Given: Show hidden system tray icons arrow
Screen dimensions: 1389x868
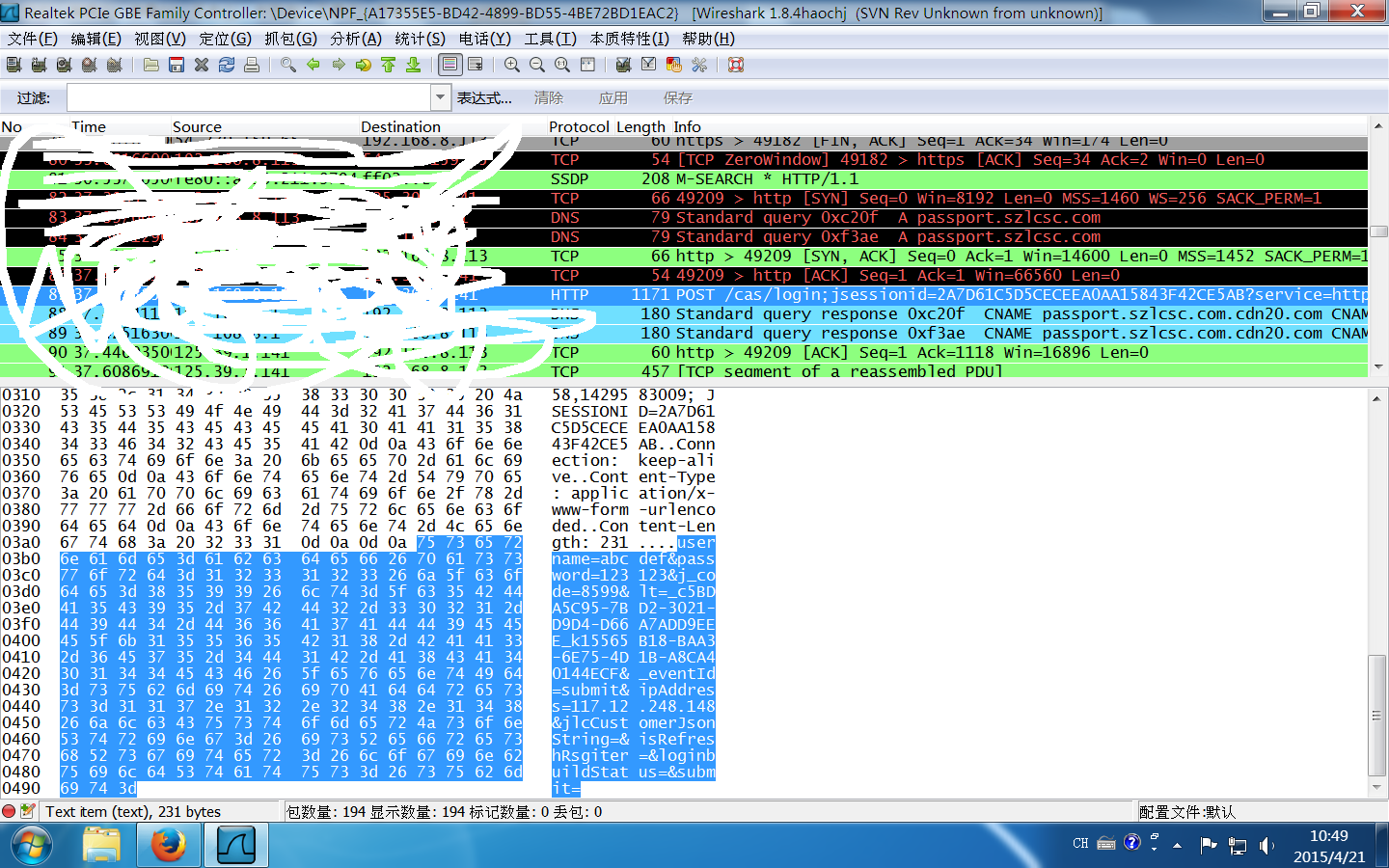Looking at the screenshot, I should click(1177, 846).
